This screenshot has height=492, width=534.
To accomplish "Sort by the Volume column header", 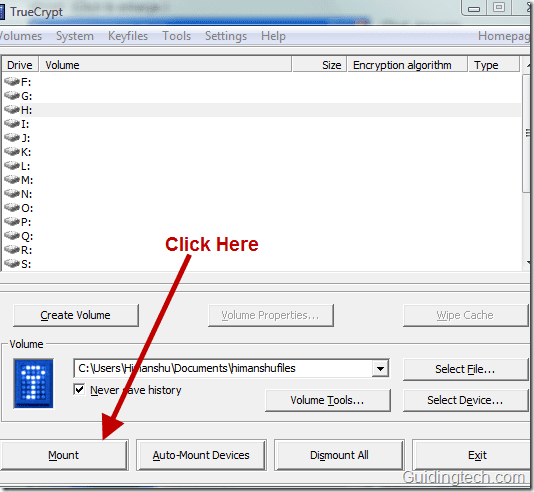I will click(165, 65).
